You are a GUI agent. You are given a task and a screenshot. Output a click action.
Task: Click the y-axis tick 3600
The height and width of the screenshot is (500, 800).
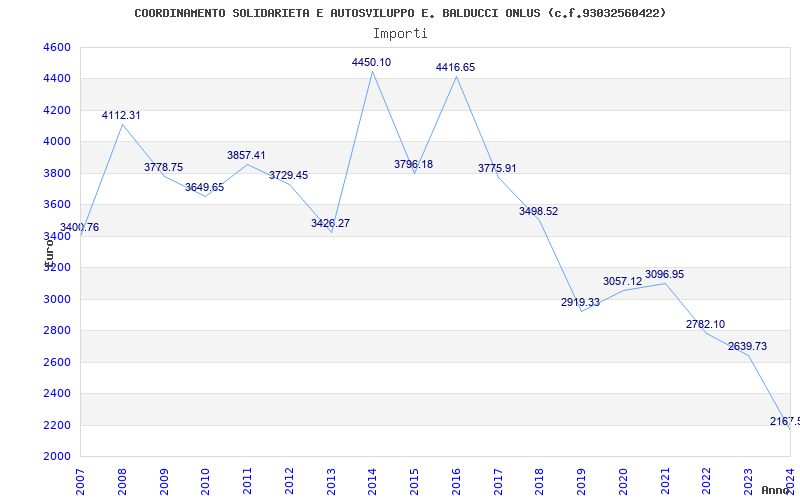click(x=58, y=205)
